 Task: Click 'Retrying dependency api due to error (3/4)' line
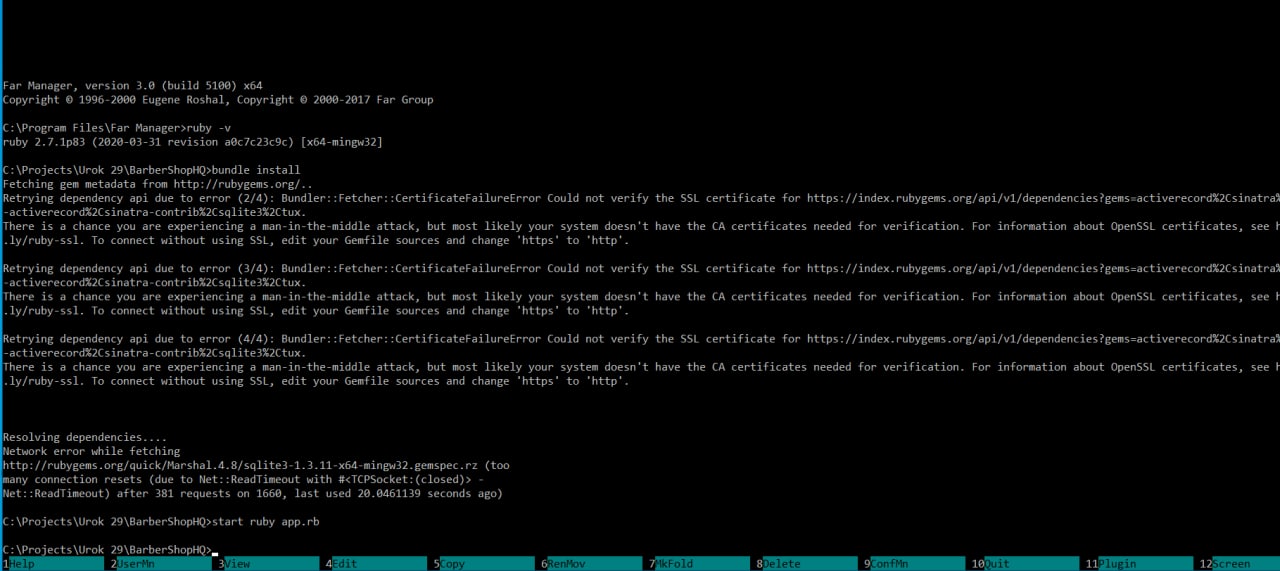[x=640, y=268]
